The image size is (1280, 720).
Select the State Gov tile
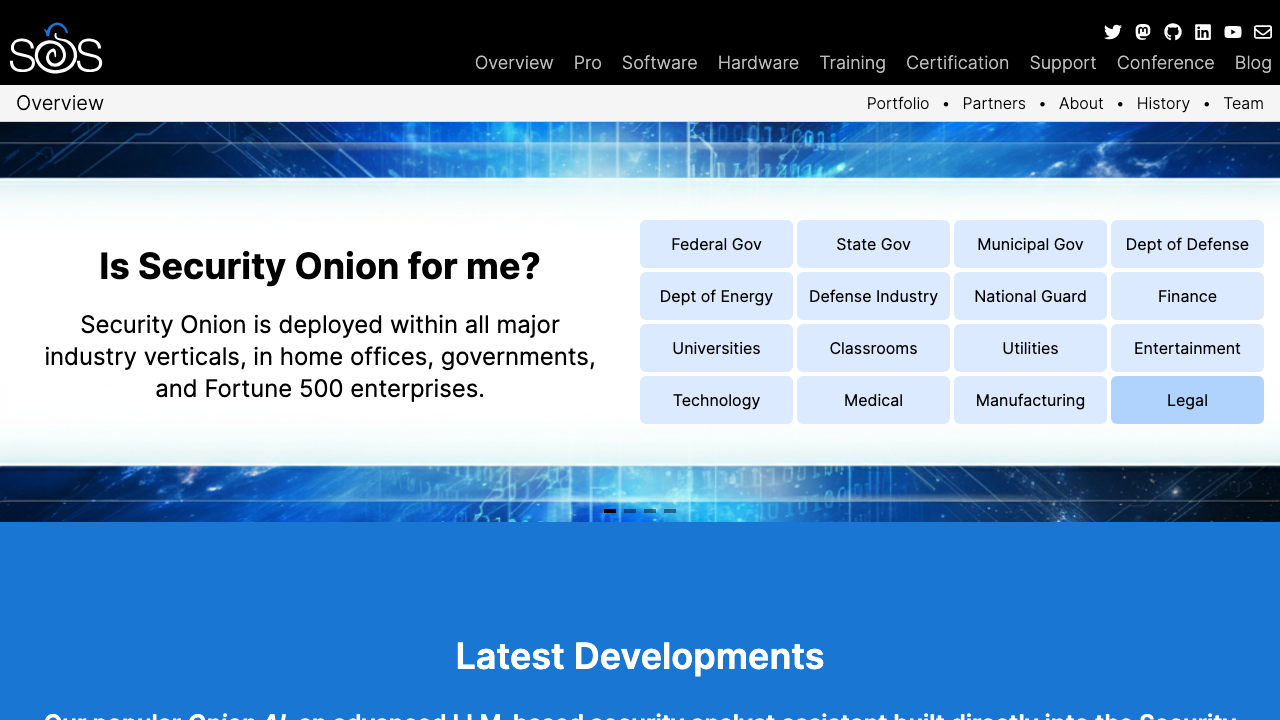click(x=873, y=244)
